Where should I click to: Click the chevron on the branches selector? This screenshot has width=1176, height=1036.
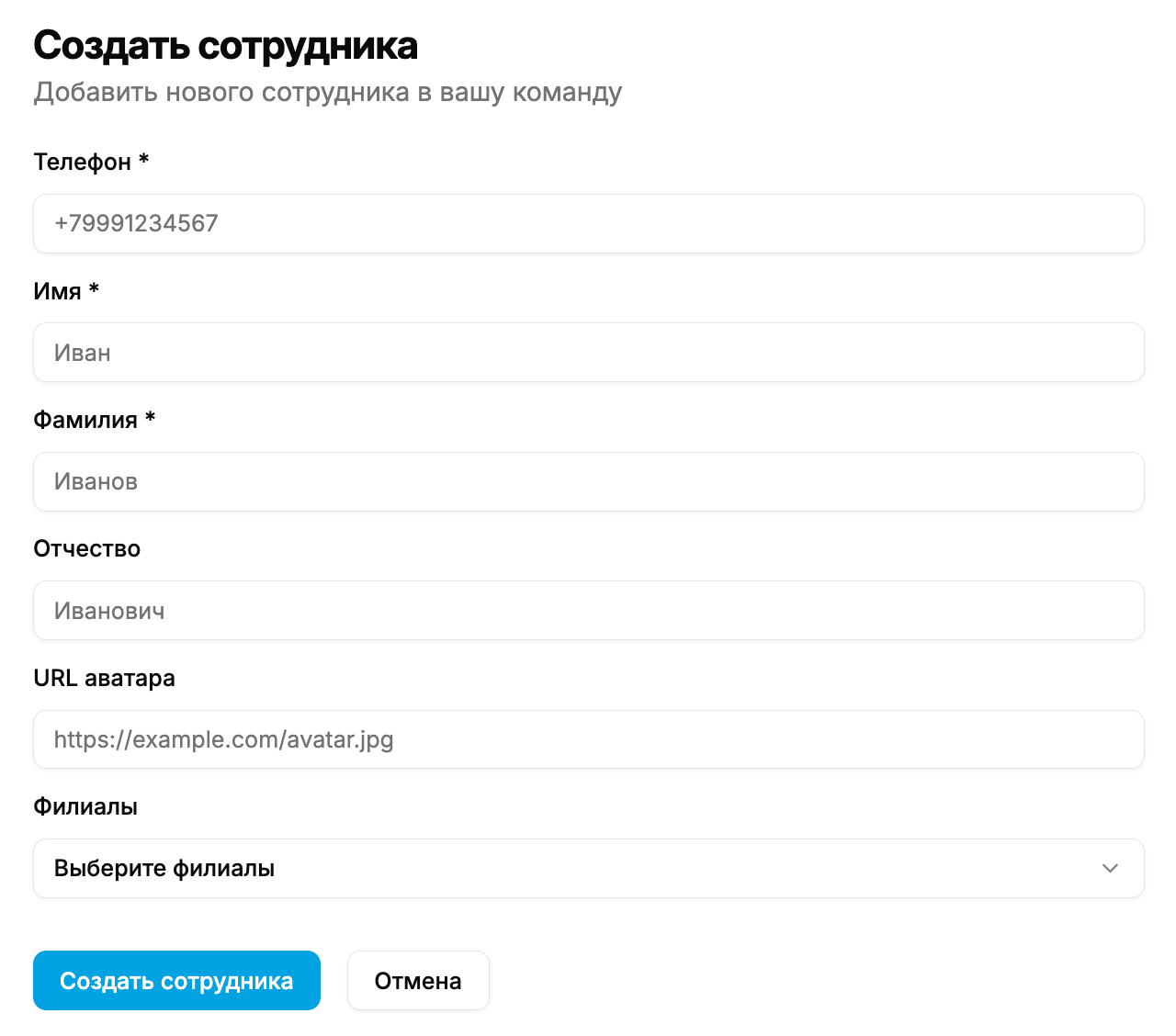[x=1110, y=868]
